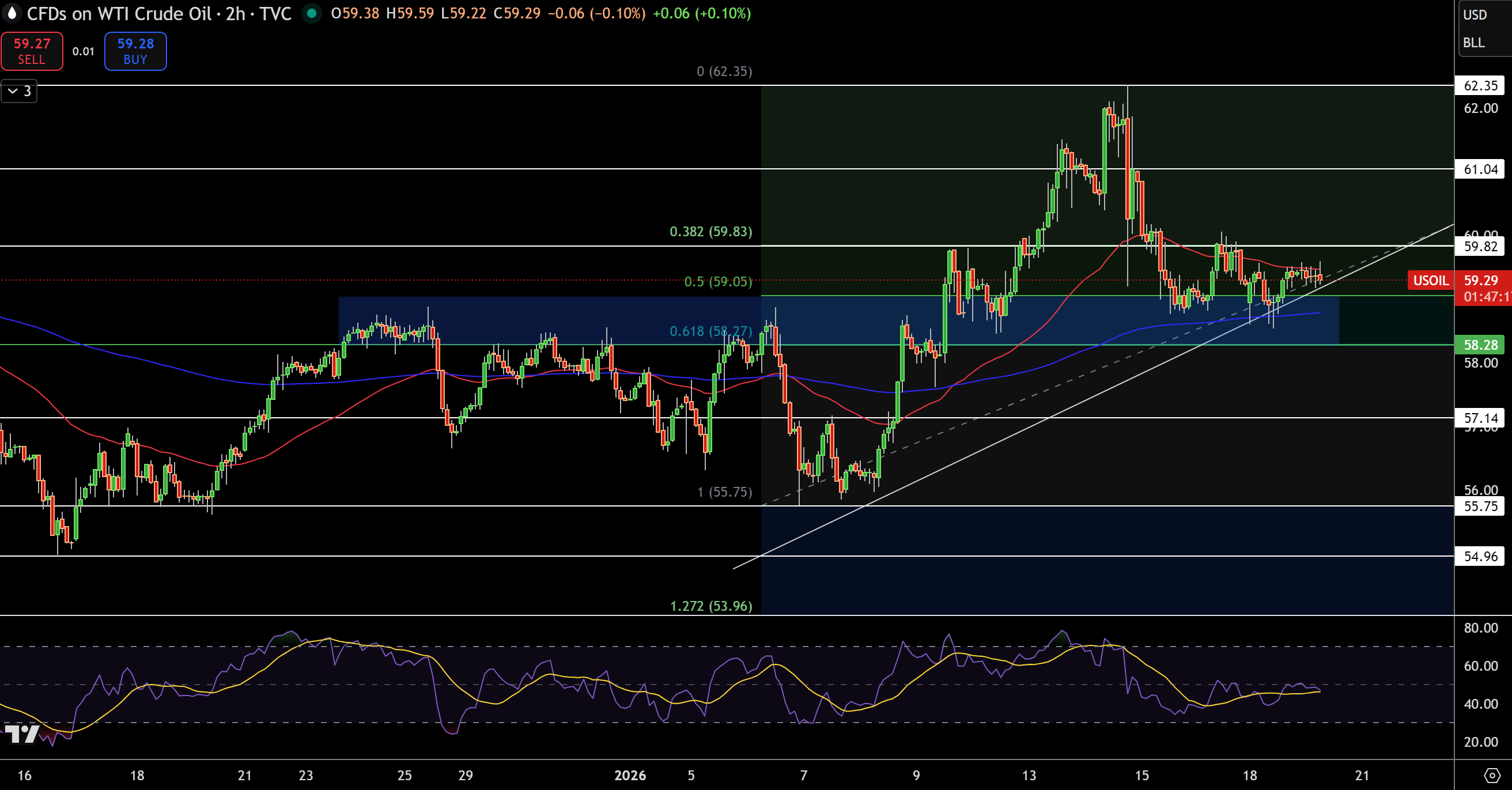Viewport: 1512px width, 790px height.
Task: Click the TradingView logo watermark
Action: click(x=22, y=734)
